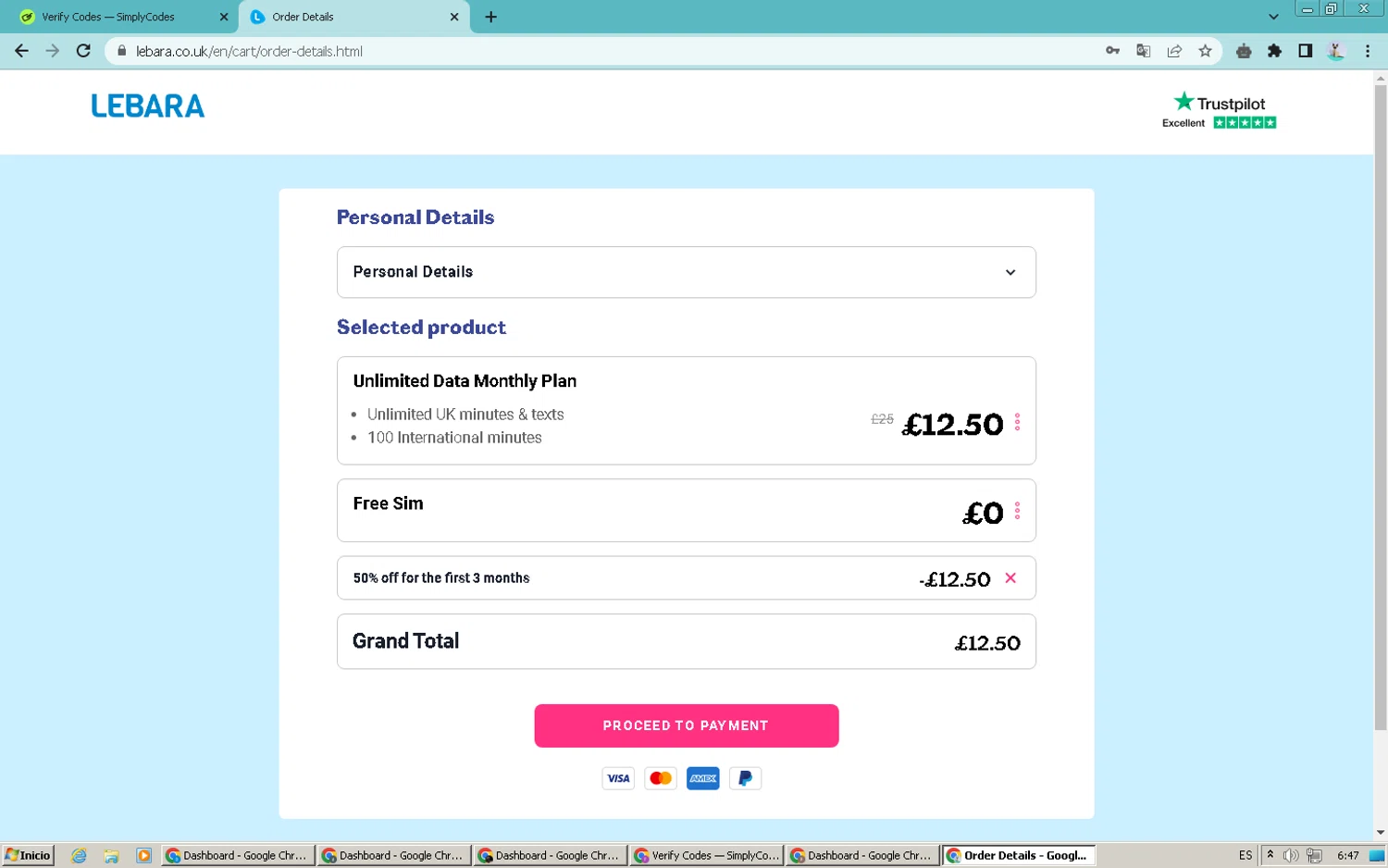Open the Free Sim options menu
Screen dimensions: 1388x868
(x=1017, y=511)
